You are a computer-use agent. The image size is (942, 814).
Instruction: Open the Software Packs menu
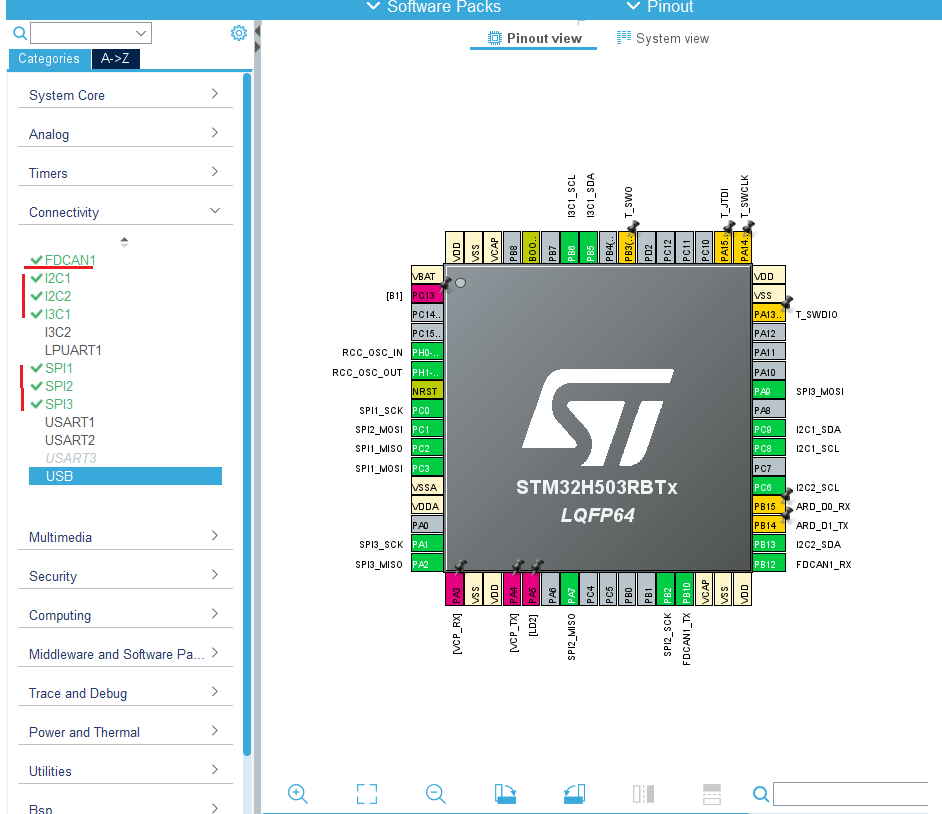(x=433, y=7)
